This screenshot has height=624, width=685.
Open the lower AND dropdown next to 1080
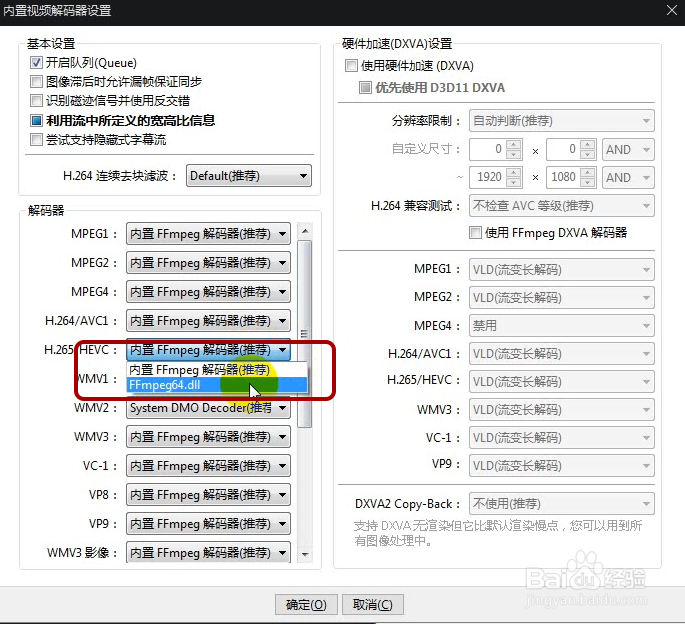(628, 177)
